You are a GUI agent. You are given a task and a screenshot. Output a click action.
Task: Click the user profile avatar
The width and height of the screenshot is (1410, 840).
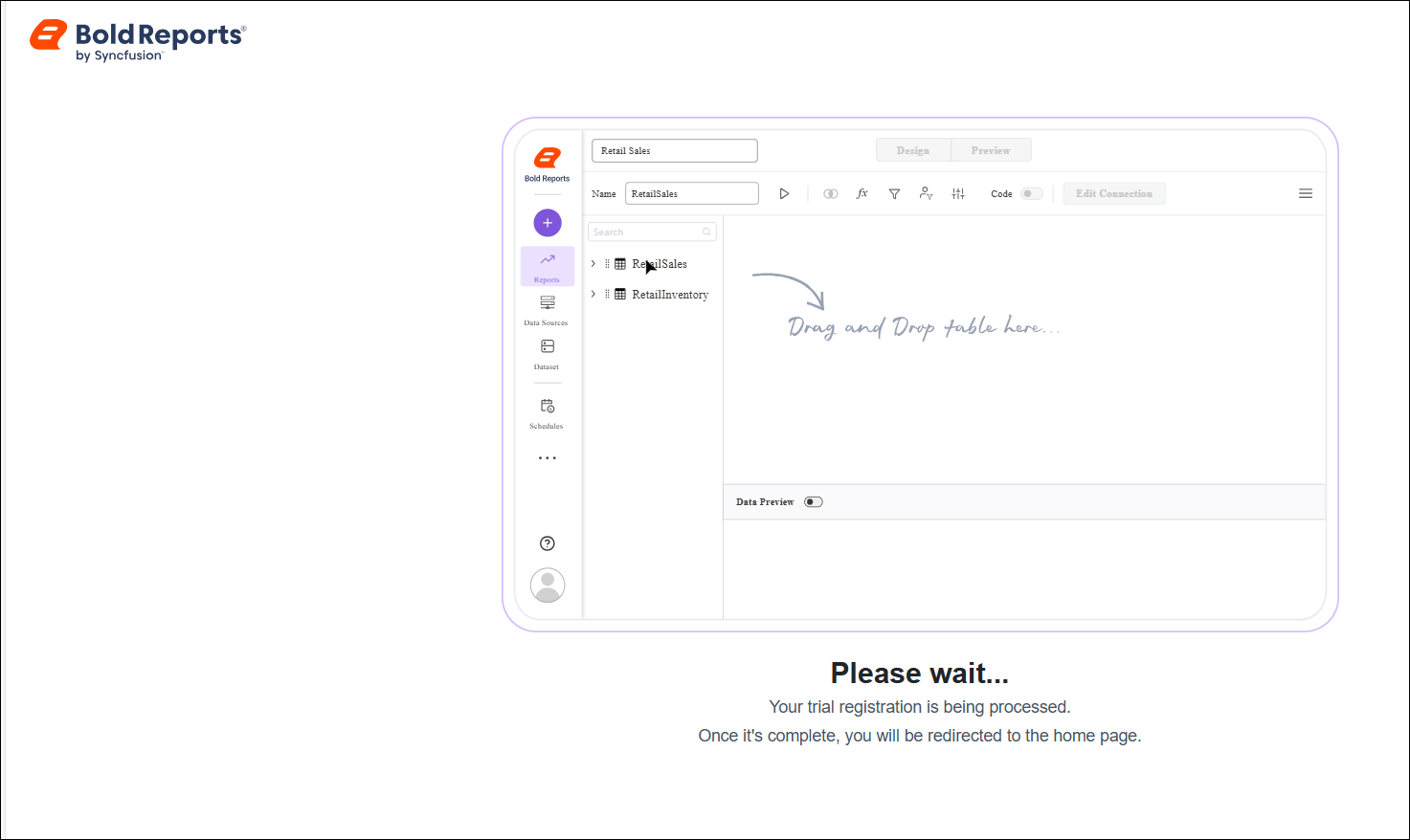pyautogui.click(x=548, y=585)
